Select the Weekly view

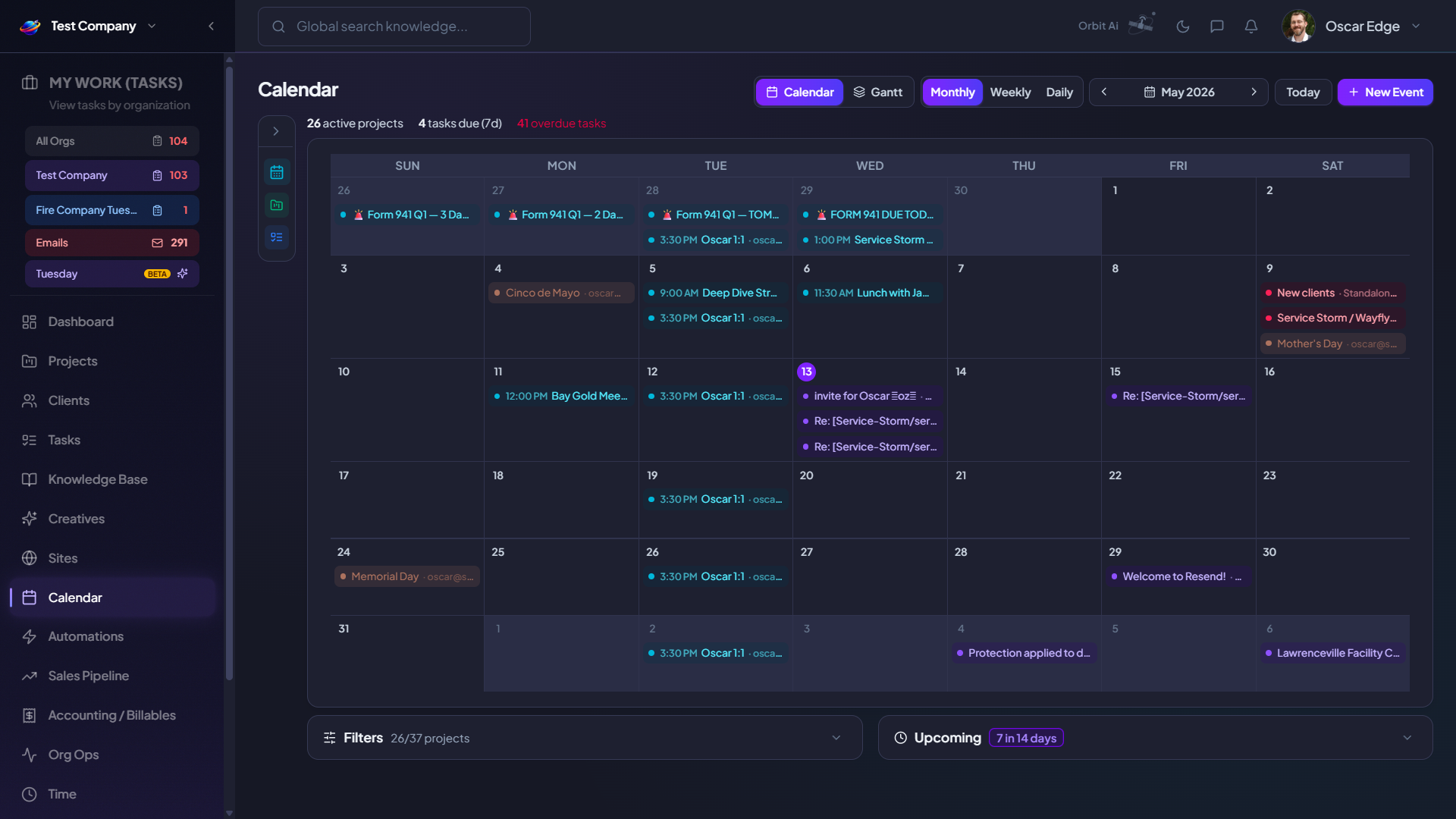tap(1010, 93)
